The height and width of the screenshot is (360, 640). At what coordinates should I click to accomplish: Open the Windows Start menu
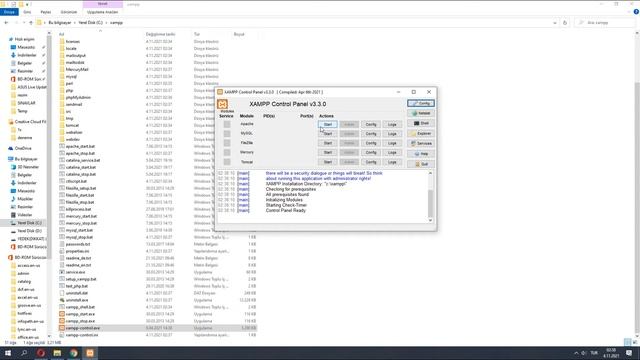pyautogui.click(x=8, y=353)
